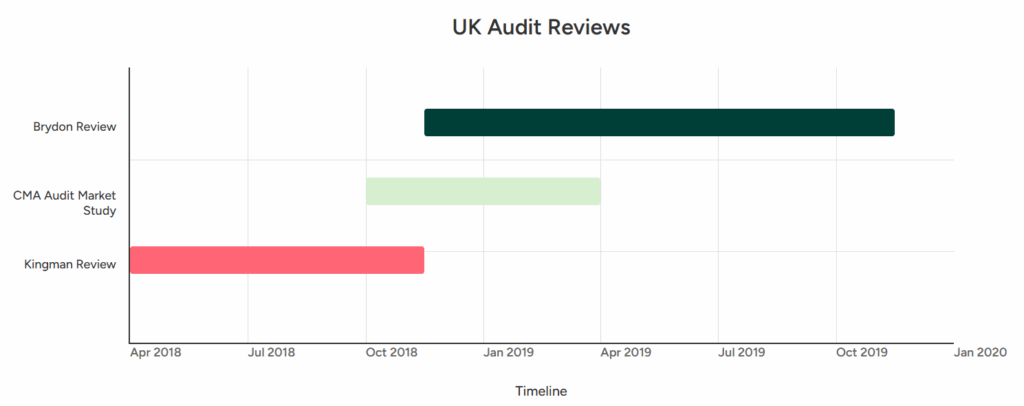Click the Jan 2019 tick label
The width and height of the screenshot is (1024, 406).
pyautogui.click(x=509, y=352)
